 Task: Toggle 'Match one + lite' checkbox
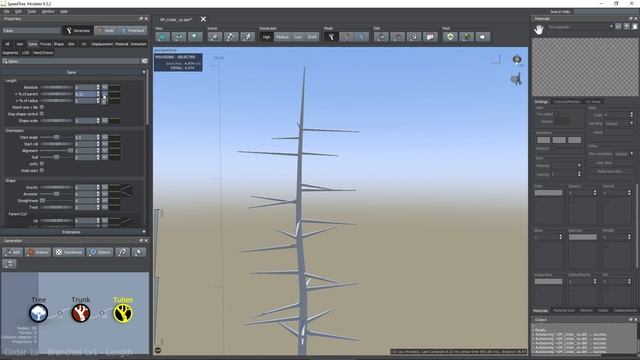click(42, 107)
